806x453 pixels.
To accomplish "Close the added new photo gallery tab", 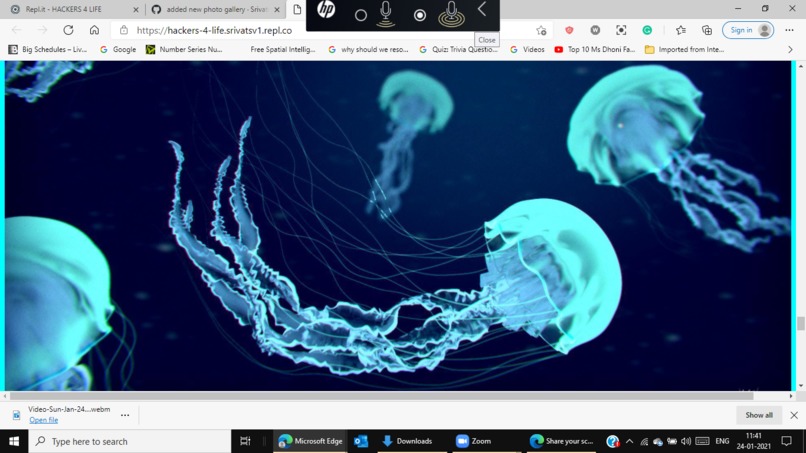I will pyautogui.click(x=277, y=9).
